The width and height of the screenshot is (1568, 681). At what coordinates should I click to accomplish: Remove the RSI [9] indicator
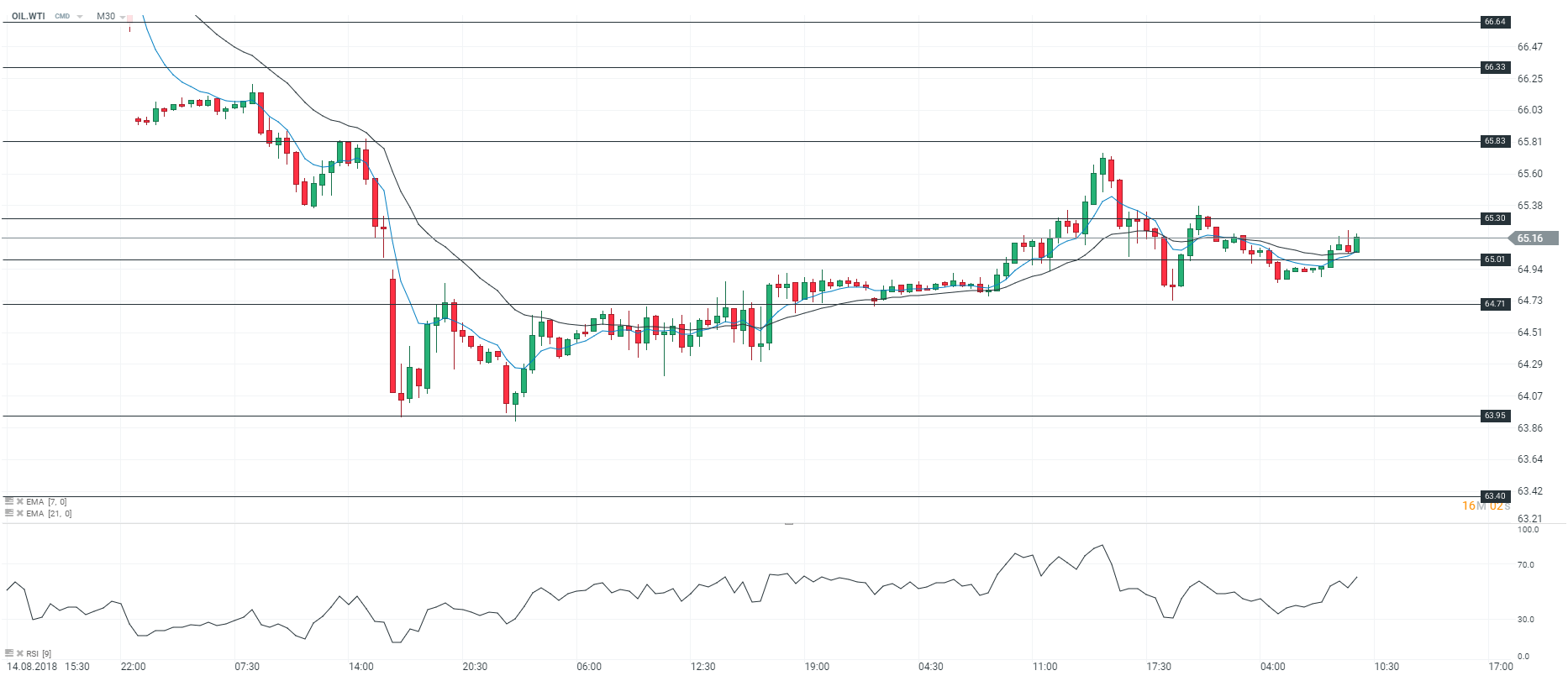coord(19,652)
